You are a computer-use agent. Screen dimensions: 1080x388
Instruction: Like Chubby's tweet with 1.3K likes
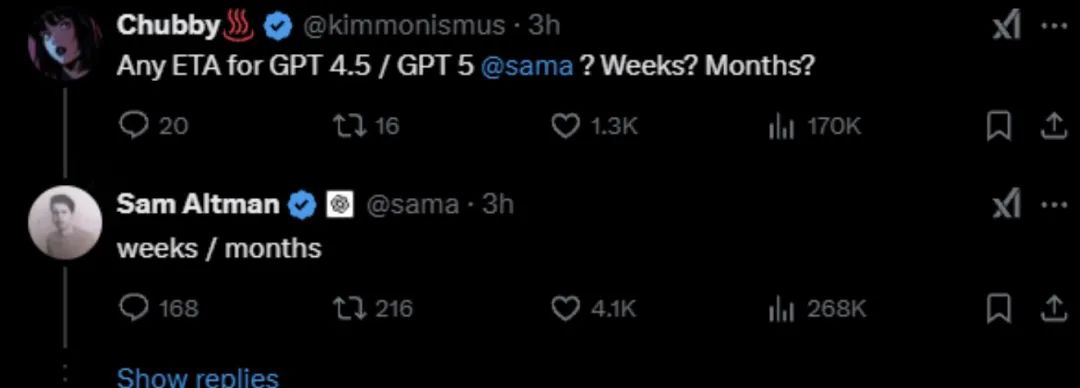pyautogui.click(x=595, y=126)
